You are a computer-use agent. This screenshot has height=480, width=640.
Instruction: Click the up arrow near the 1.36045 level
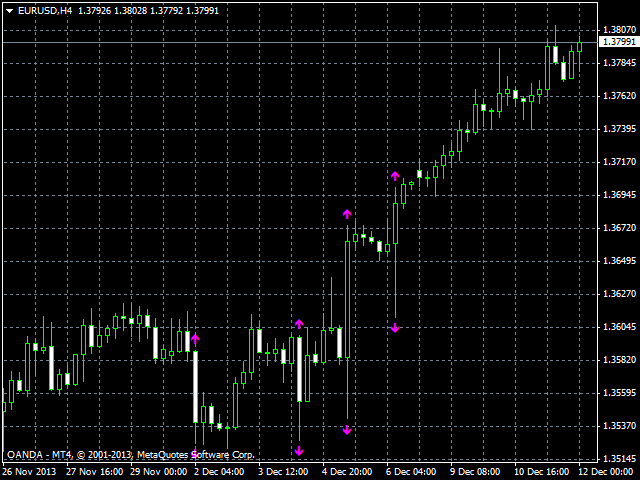pyautogui.click(x=298, y=323)
